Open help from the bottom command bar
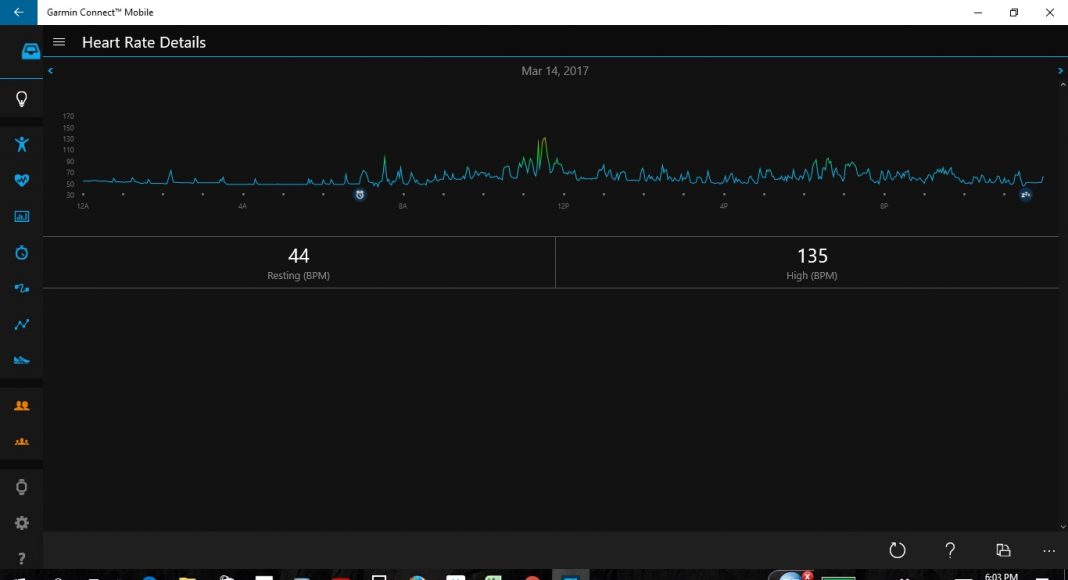 pos(950,550)
